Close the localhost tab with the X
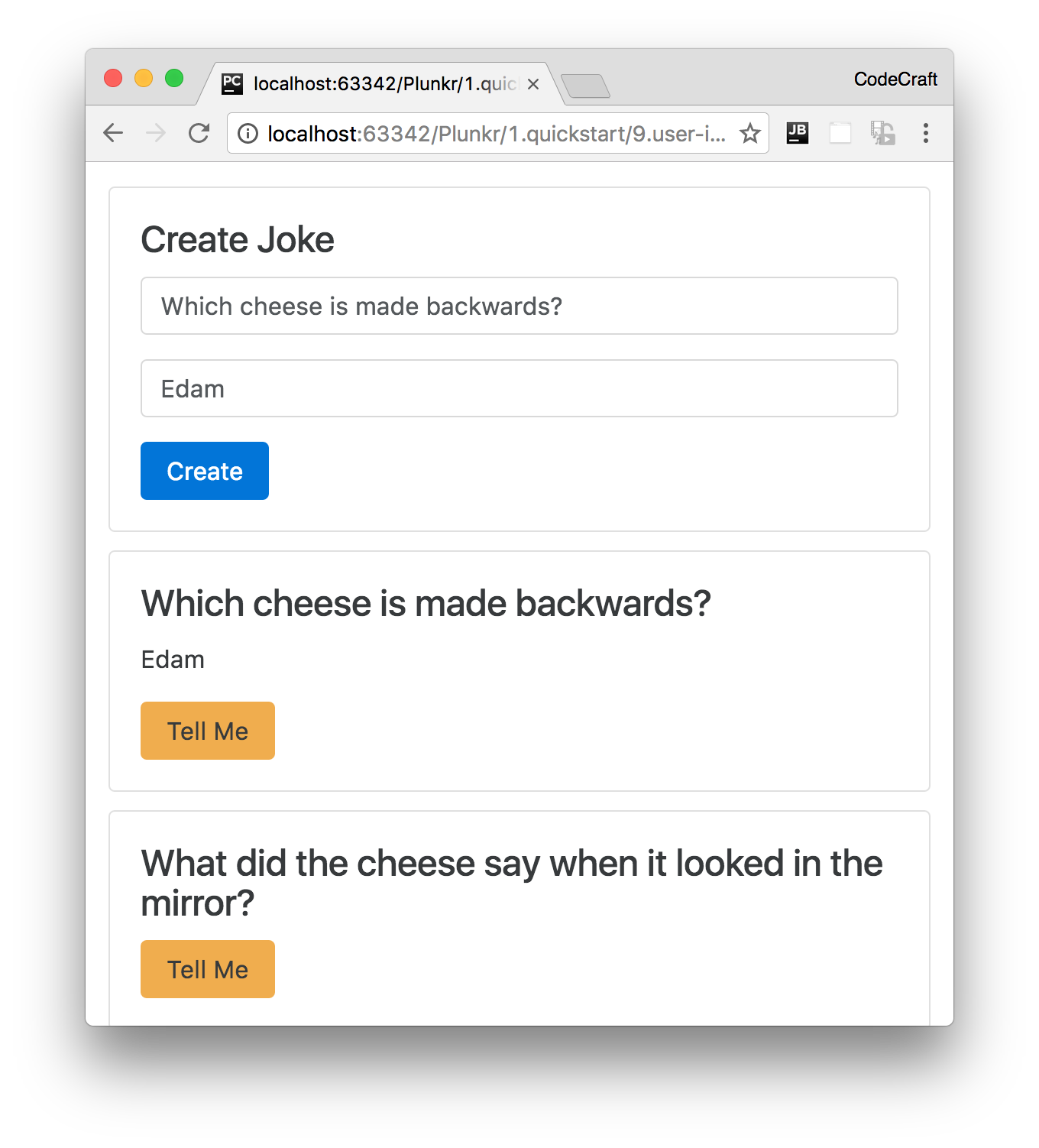 click(x=533, y=84)
